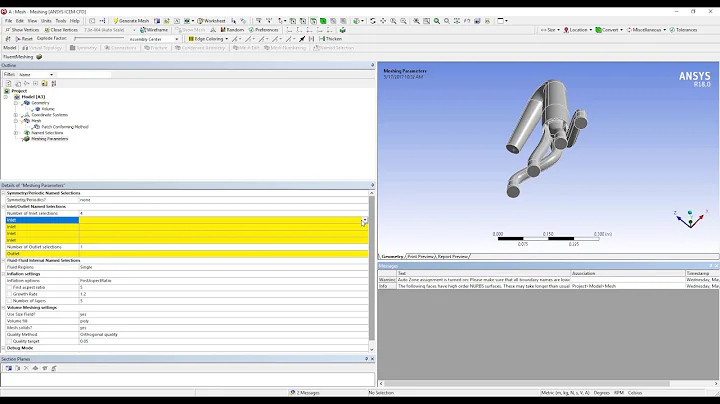Switch to the Print Preview tab
The image size is (720, 404).
point(420,256)
